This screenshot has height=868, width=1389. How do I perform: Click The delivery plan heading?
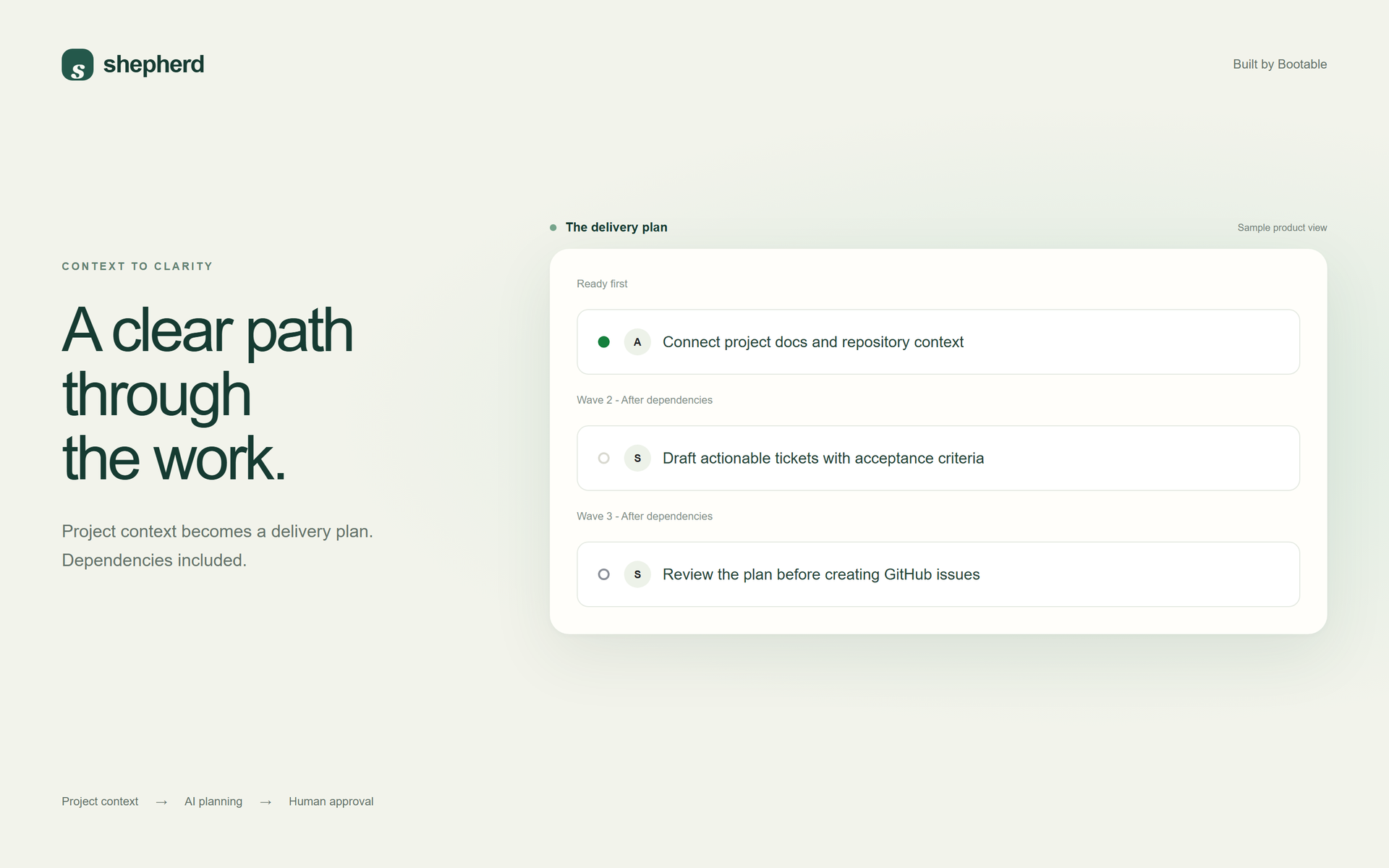tap(616, 227)
